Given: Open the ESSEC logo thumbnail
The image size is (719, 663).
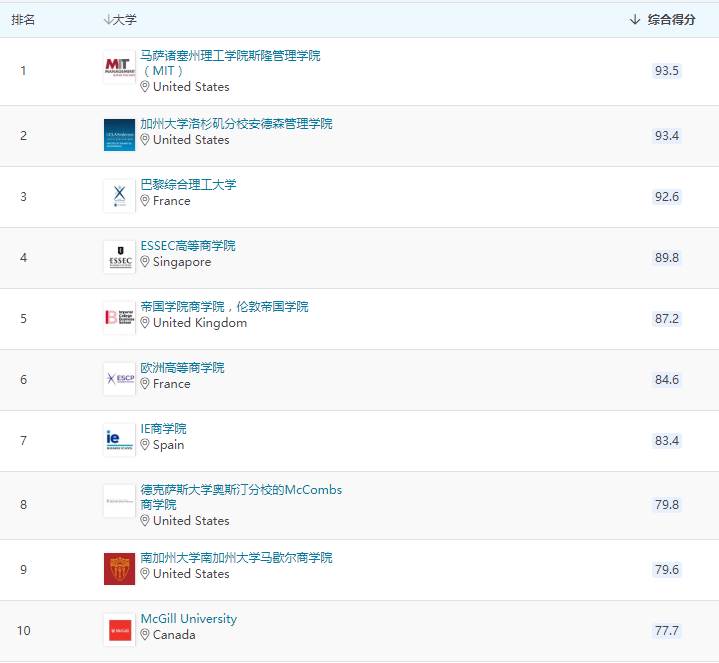Looking at the screenshot, I should 119,257.
